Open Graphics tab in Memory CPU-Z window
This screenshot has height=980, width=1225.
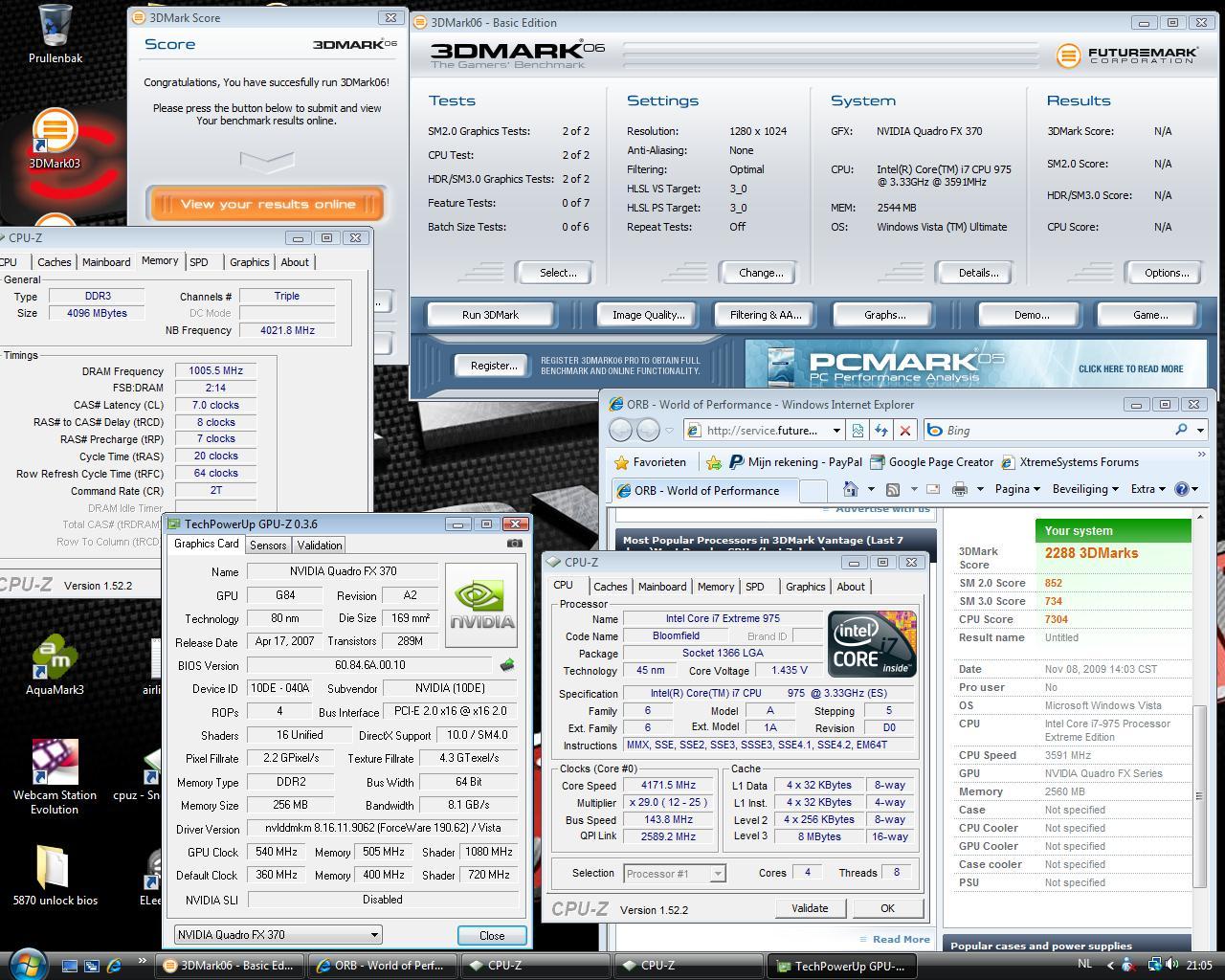pos(249,262)
